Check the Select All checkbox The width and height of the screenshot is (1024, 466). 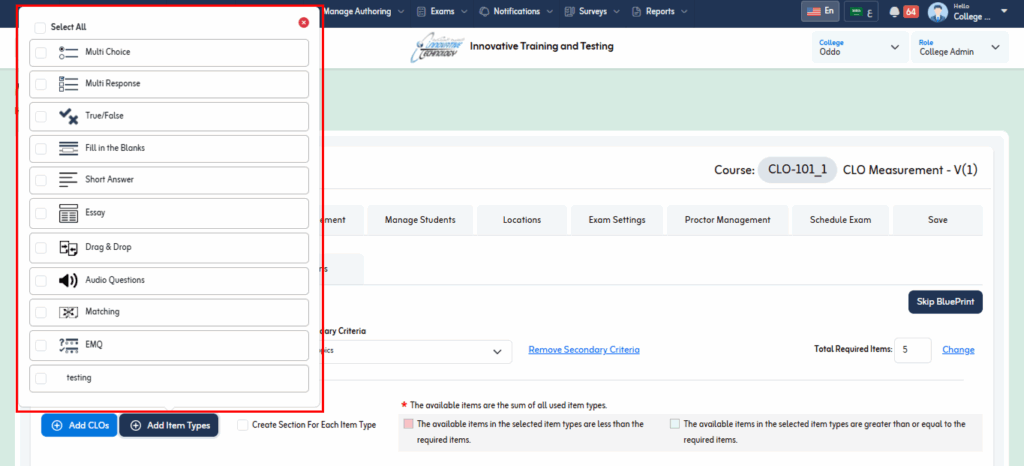coord(40,28)
